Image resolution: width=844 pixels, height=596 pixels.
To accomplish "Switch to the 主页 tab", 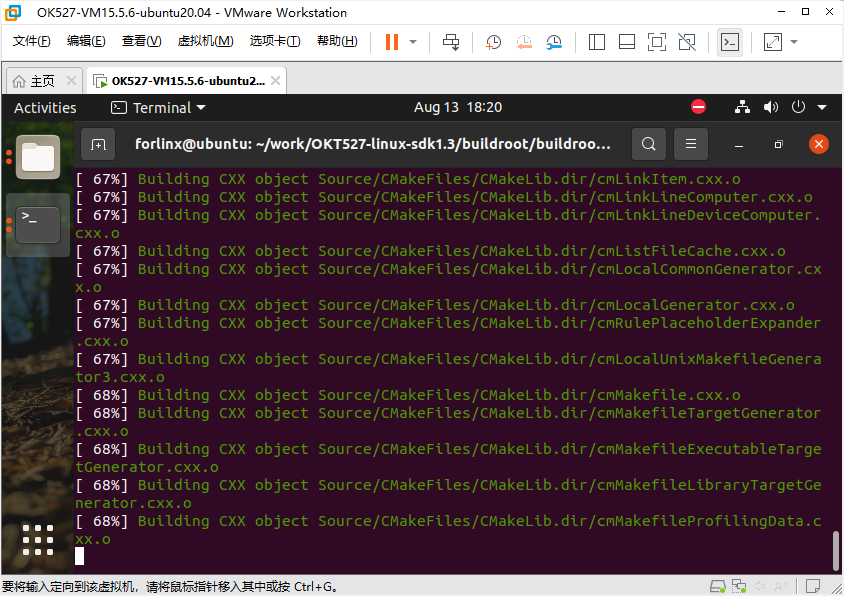I will [x=44, y=81].
